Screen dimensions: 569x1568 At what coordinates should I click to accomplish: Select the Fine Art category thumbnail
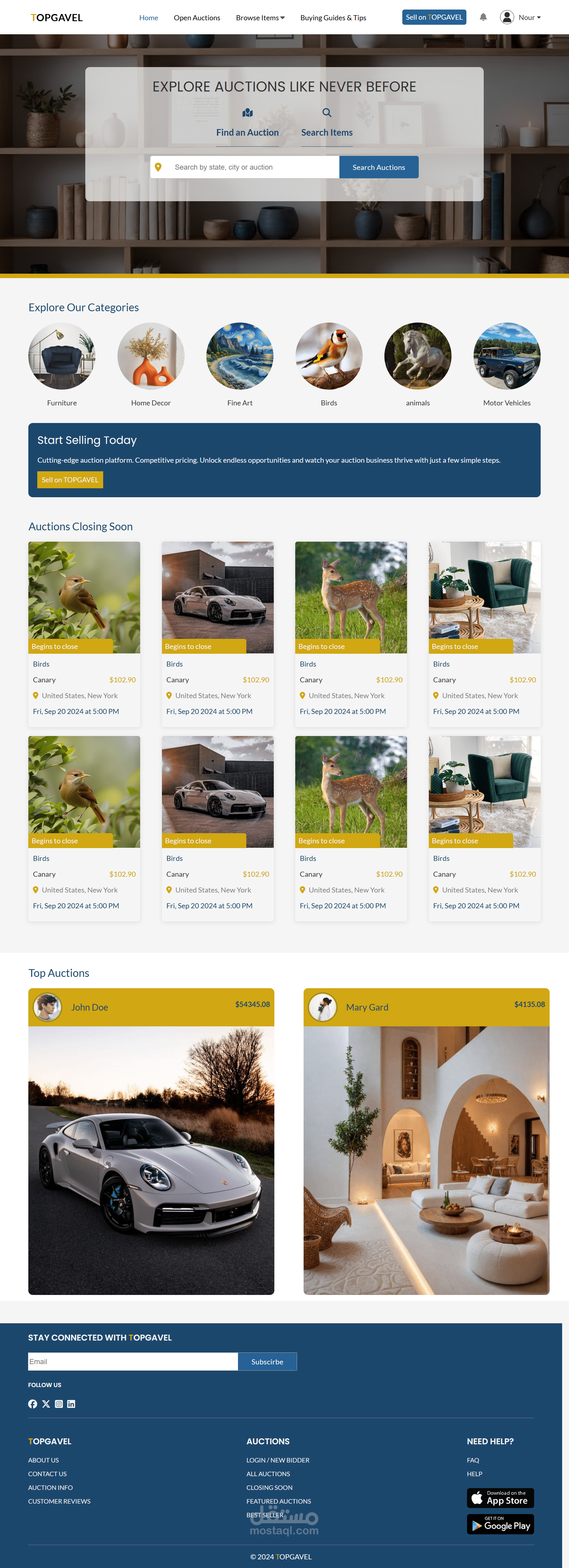coord(240,356)
